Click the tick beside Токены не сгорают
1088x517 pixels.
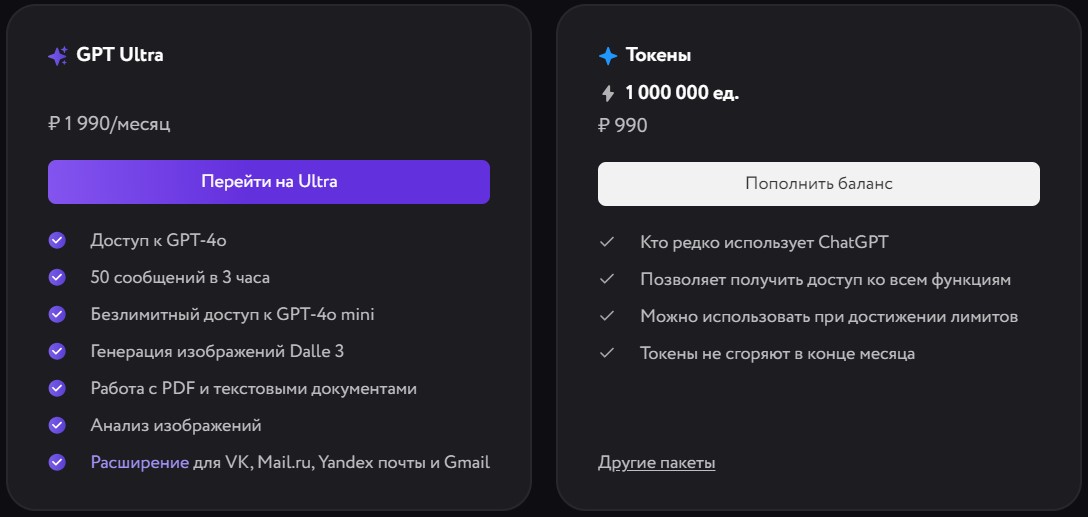click(x=606, y=353)
